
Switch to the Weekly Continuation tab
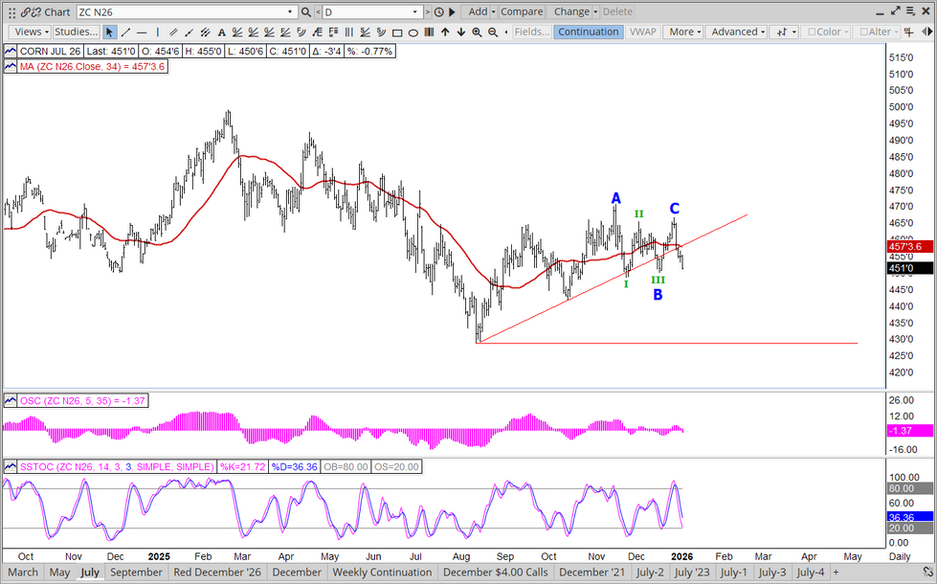point(382,572)
